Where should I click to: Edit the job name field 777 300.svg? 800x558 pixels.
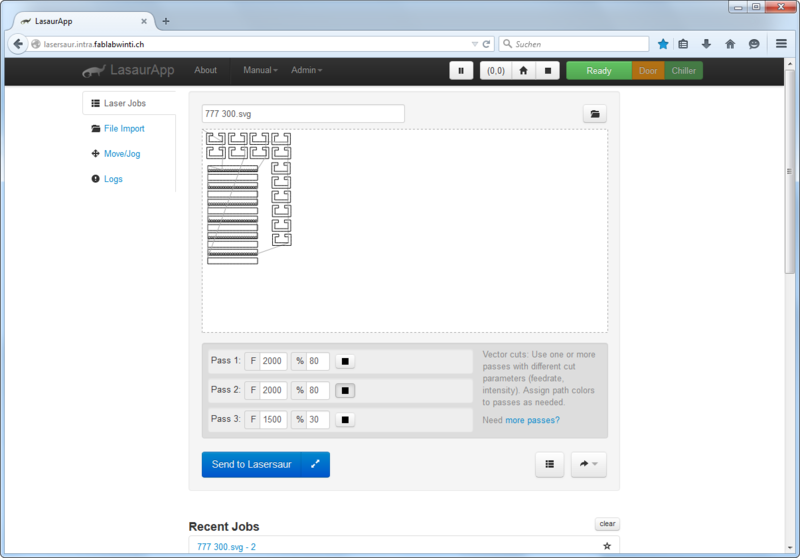tap(303, 114)
